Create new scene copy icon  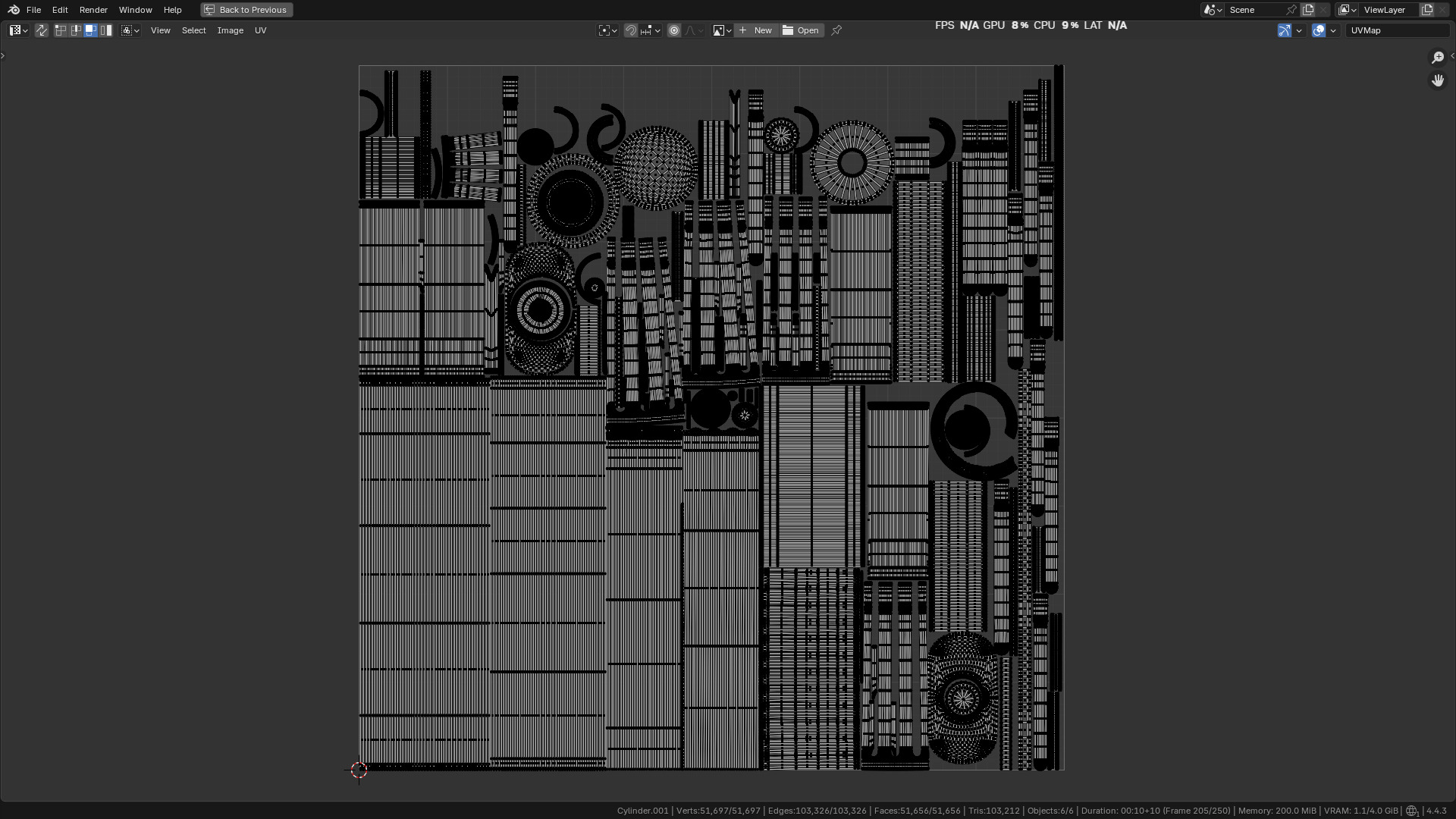click(x=1308, y=10)
